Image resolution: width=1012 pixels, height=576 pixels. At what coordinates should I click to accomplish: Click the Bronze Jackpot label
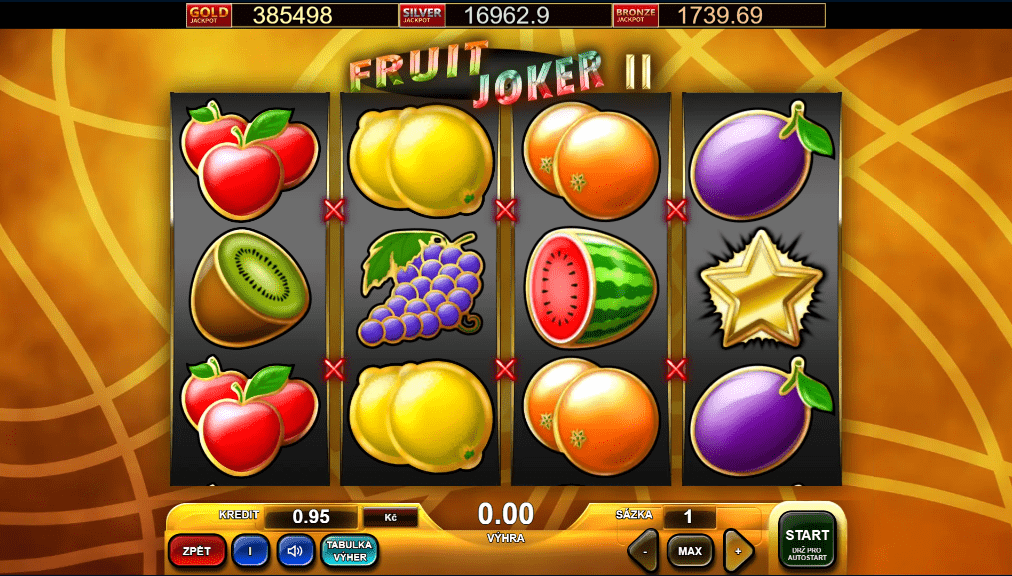tap(635, 15)
